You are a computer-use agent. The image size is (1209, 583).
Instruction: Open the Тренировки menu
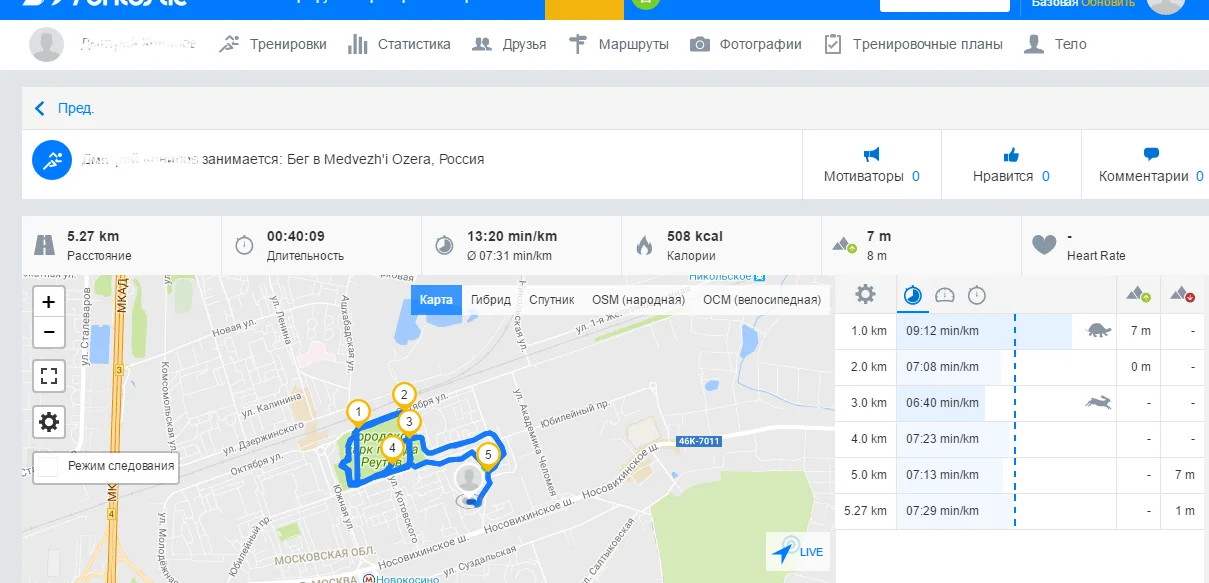pyautogui.click(x=274, y=44)
